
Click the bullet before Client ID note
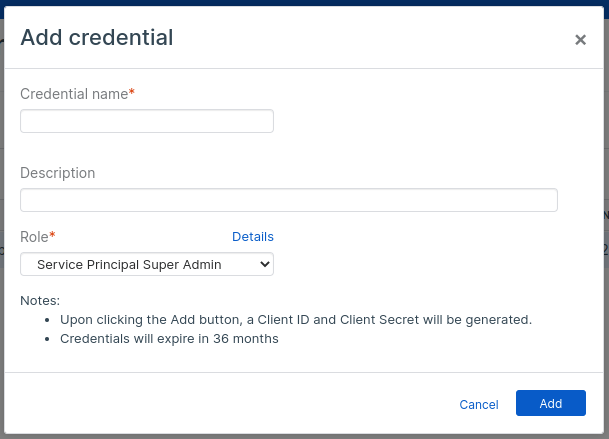tap(48, 320)
